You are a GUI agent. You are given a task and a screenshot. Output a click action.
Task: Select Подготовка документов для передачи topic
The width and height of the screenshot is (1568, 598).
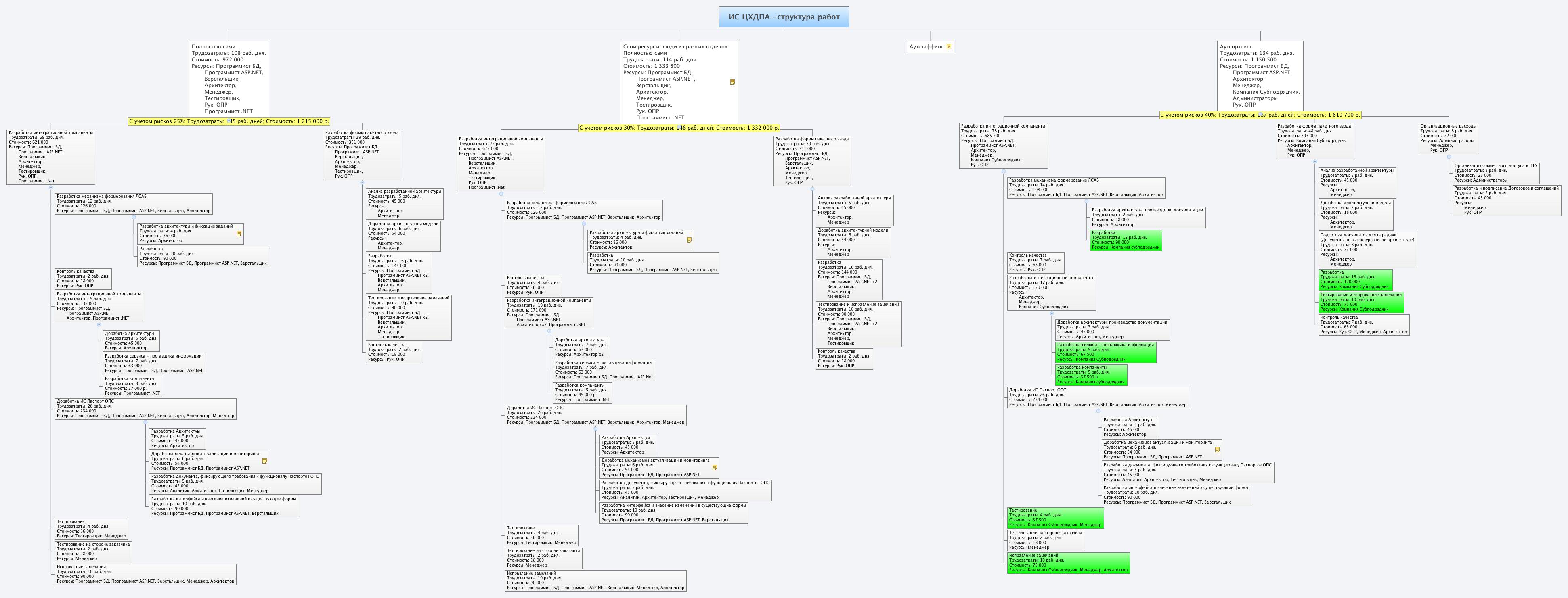(x=1367, y=249)
